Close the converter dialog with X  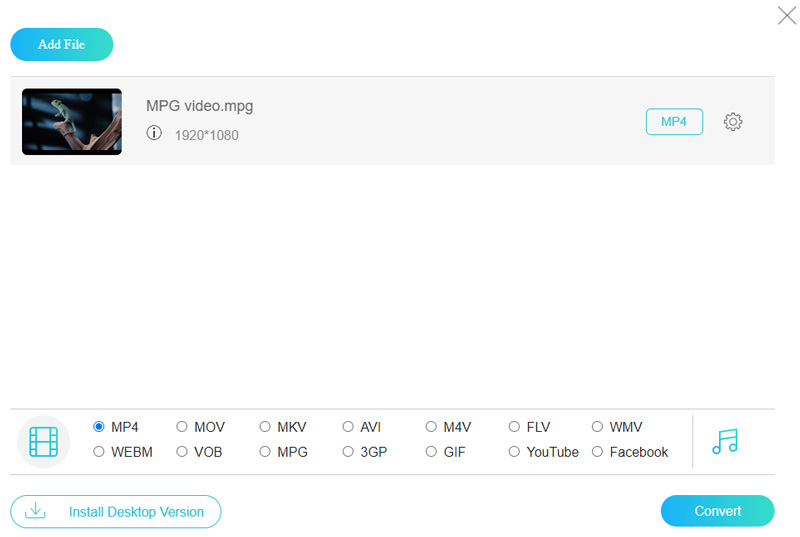pyautogui.click(x=787, y=15)
